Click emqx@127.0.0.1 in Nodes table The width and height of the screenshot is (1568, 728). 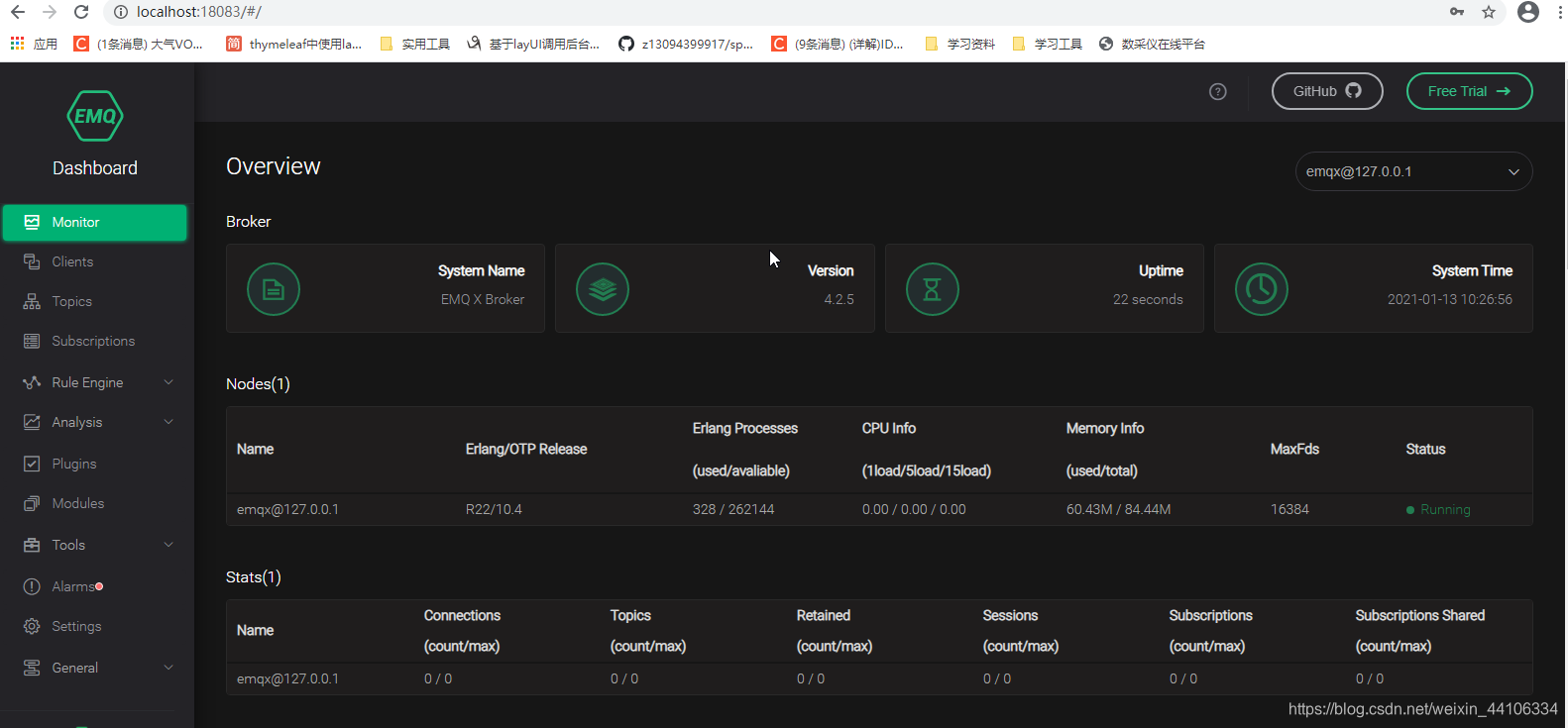pyautogui.click(x=287, y=509)
